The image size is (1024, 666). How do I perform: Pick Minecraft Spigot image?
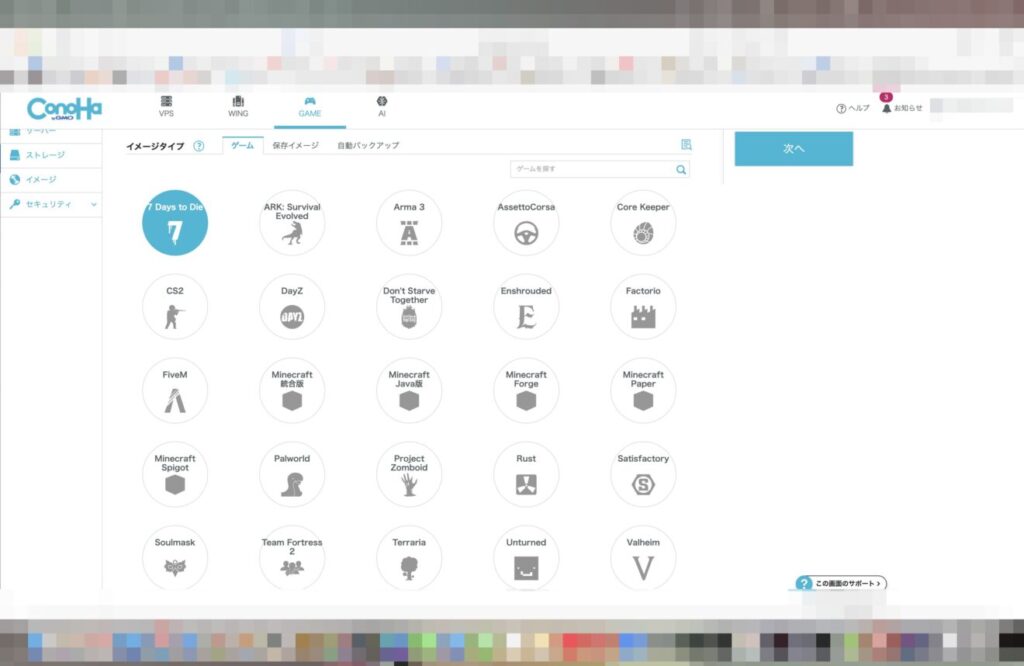tap(175, 474)
